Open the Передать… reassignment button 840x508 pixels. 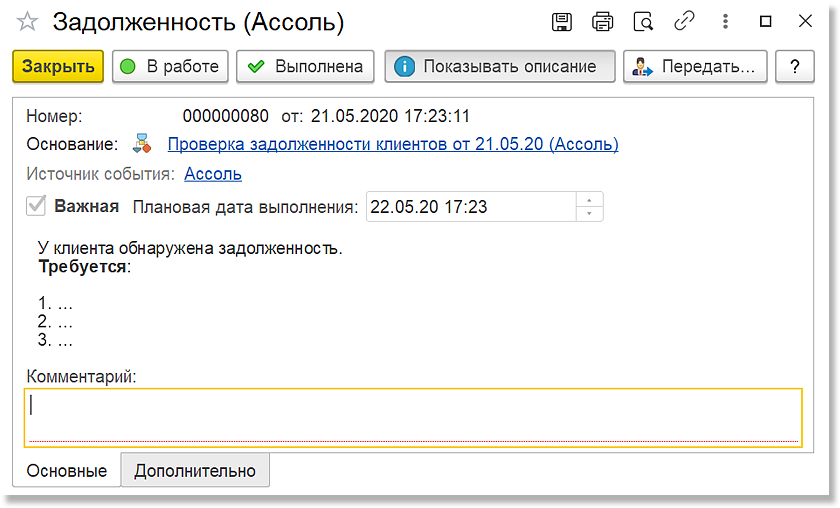click(x=695, y=66)
